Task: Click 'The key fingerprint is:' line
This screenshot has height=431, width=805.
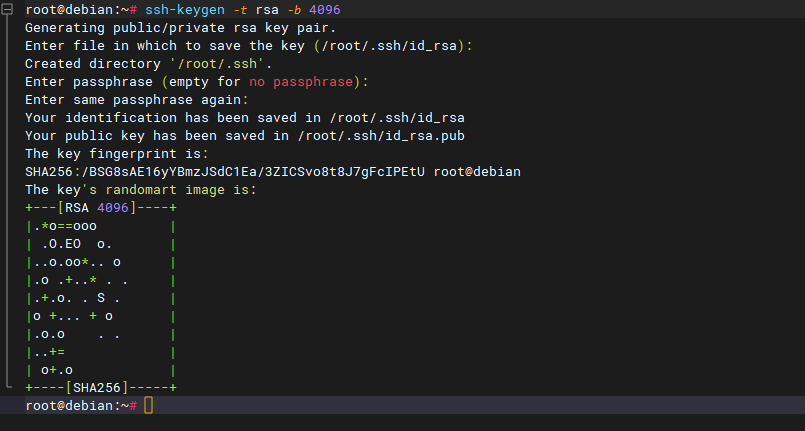Action: (x=117, y=153)
